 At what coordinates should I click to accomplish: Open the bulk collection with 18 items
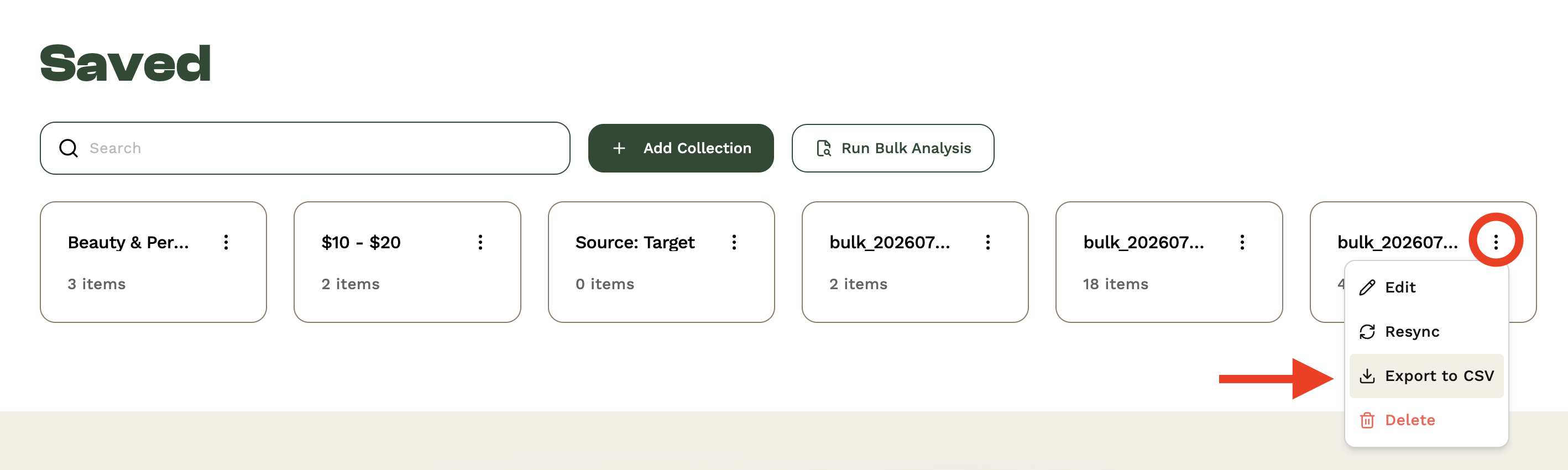pyautogui.click(x=1169, y=262)
